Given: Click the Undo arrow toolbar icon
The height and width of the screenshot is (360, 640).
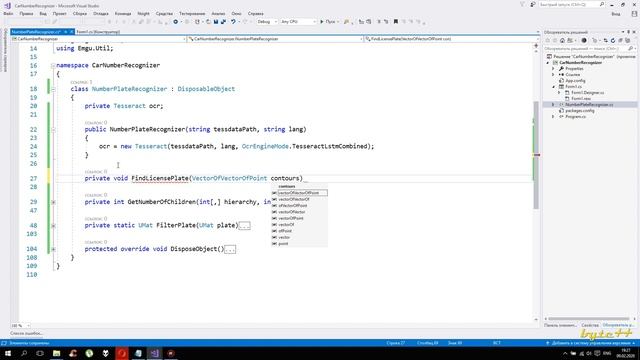Looking at the screenshot, I should click(233, 22).
